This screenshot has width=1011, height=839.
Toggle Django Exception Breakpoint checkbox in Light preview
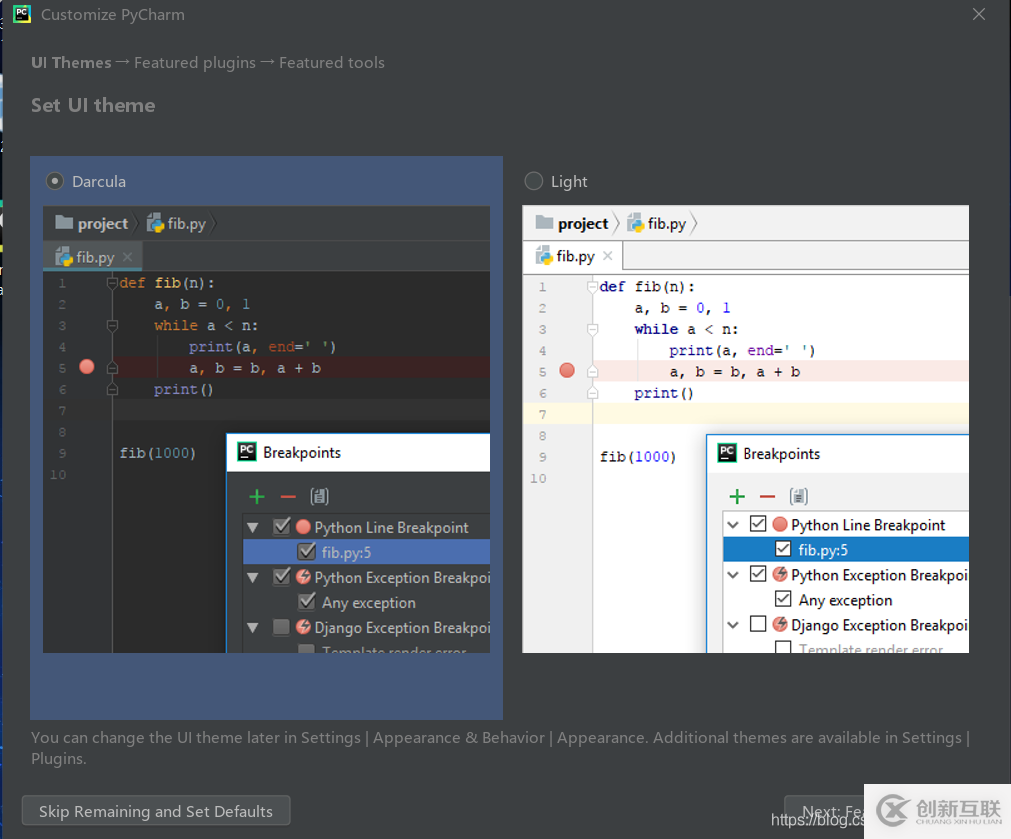coord(758,624)
